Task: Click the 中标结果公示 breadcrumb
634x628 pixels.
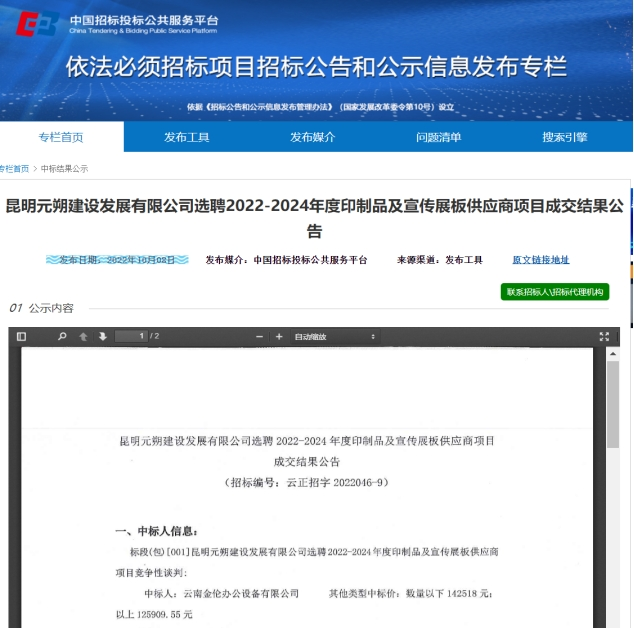Action: pos(64,169)
